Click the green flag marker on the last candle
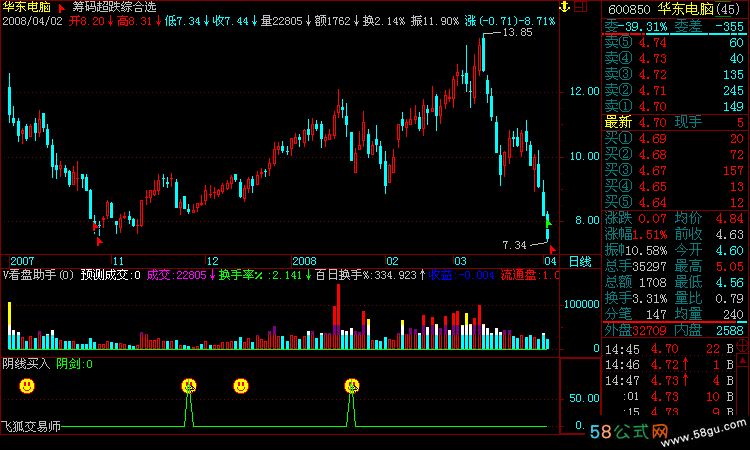This screenshot has height=450, width=750. pyautogui.click(x=549, y=223)
